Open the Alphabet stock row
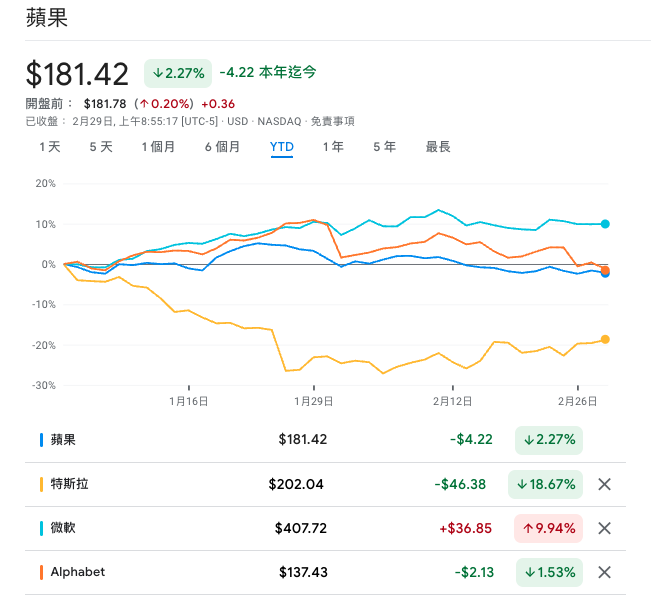This screenshot has width=651, height=604. pos(325,572)
